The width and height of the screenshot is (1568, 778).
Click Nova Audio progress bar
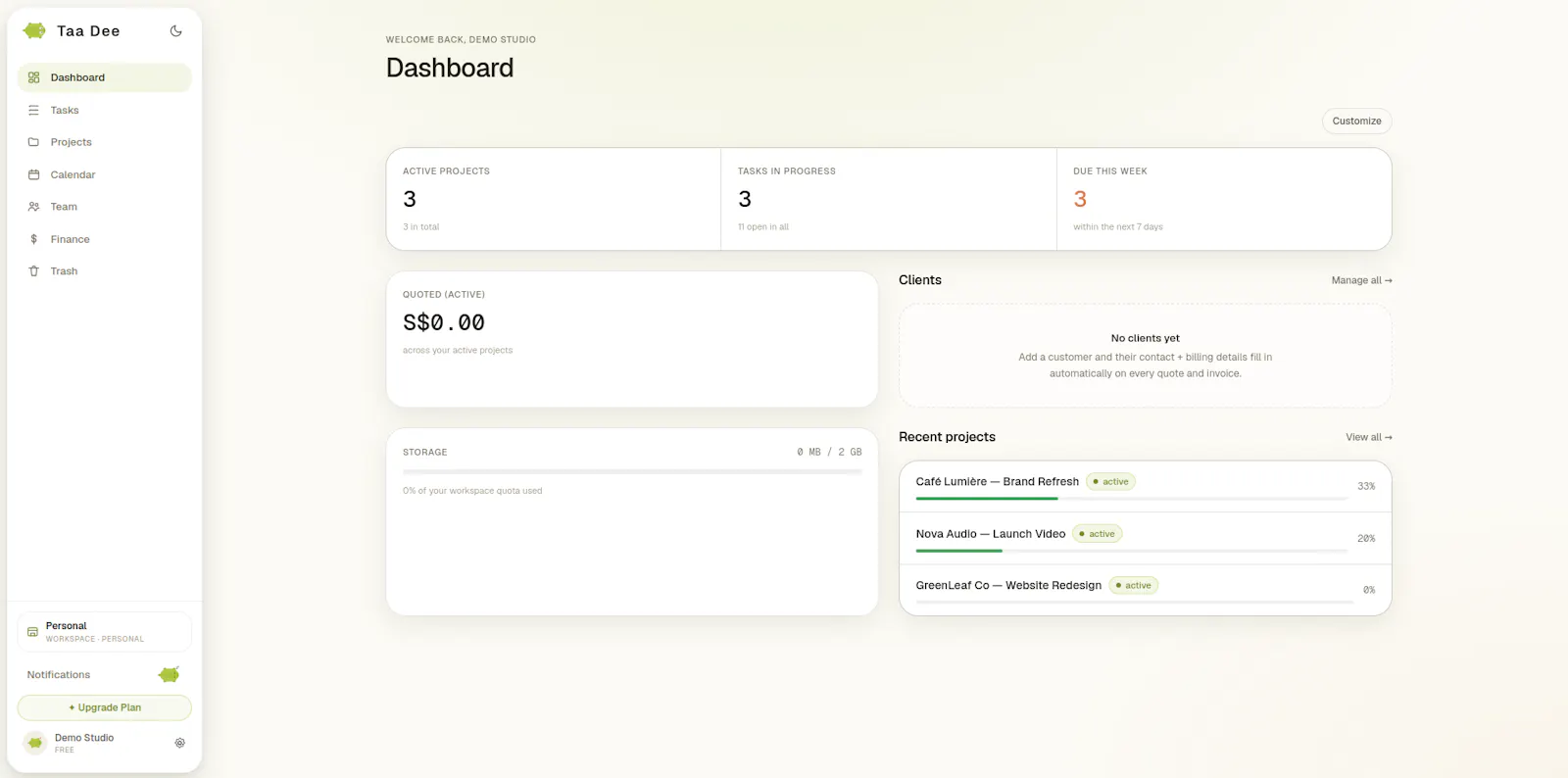pyautogui.click(x=1132, y=551)
